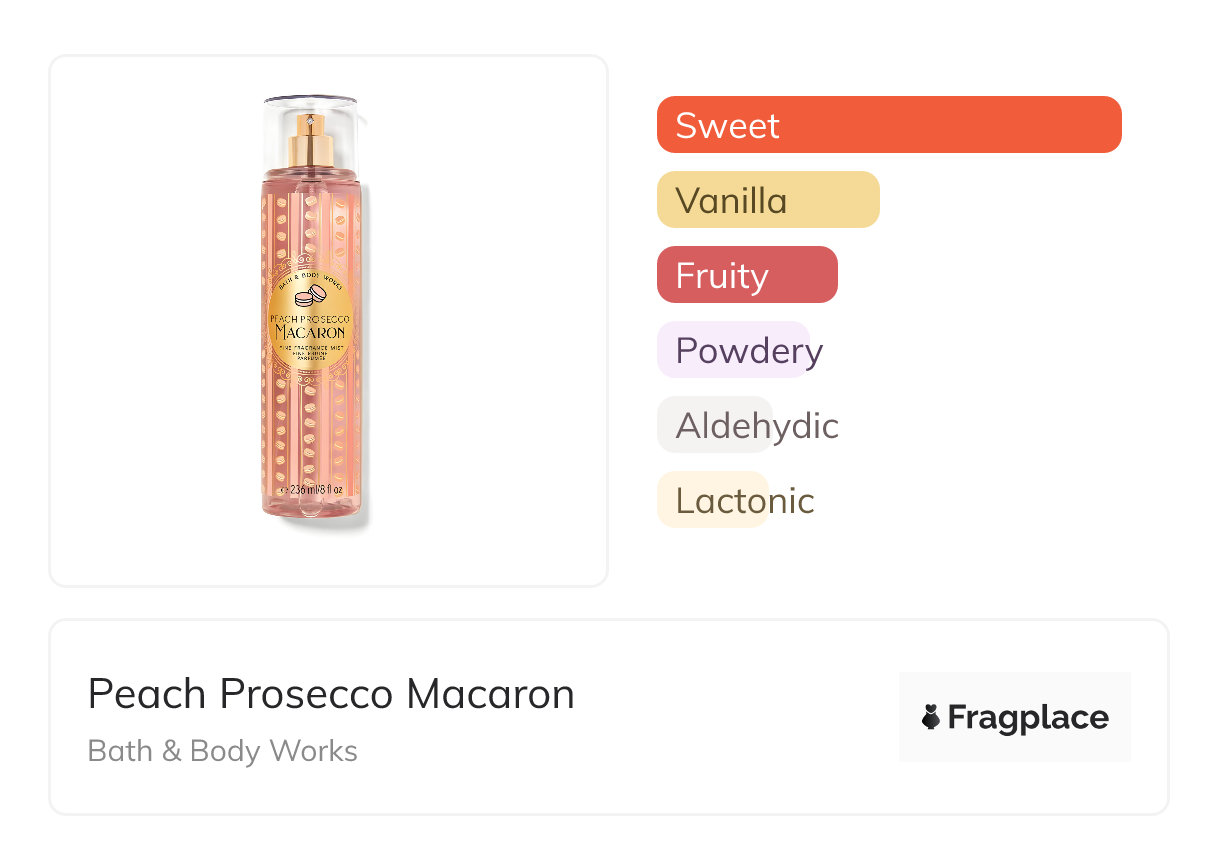
Task: Select the Sweet accord bar
Action: pos(888,125)
